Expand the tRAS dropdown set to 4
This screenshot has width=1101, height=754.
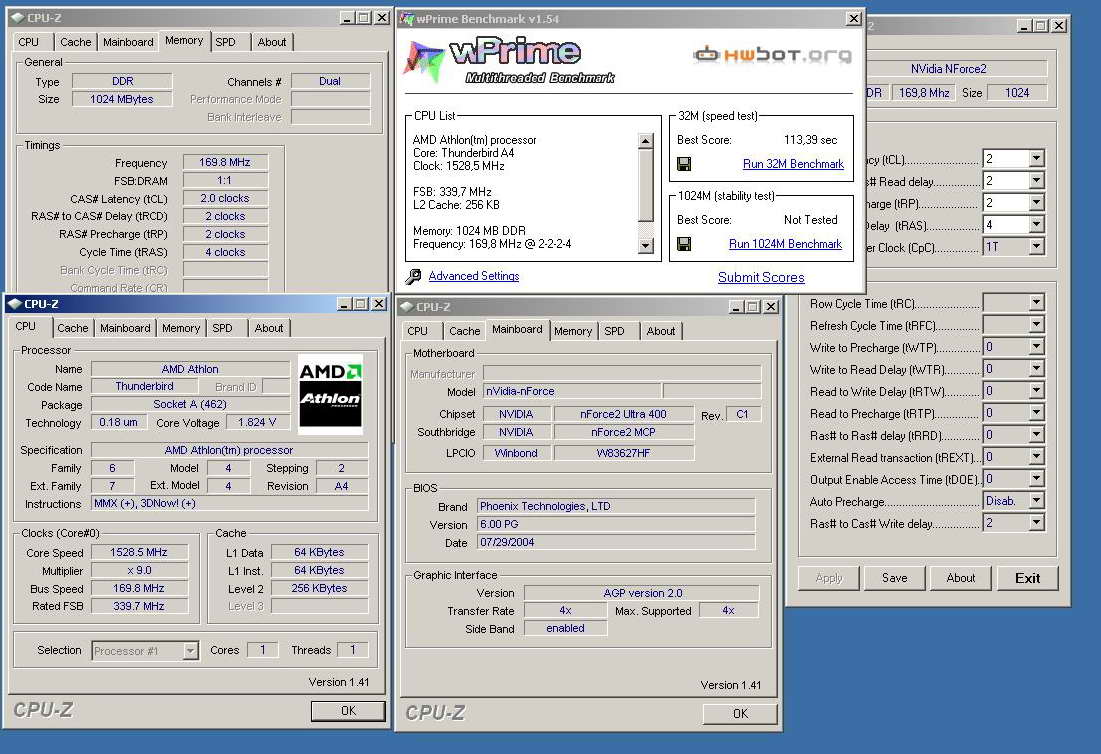pyautogui.click(x=1036, y=225)
